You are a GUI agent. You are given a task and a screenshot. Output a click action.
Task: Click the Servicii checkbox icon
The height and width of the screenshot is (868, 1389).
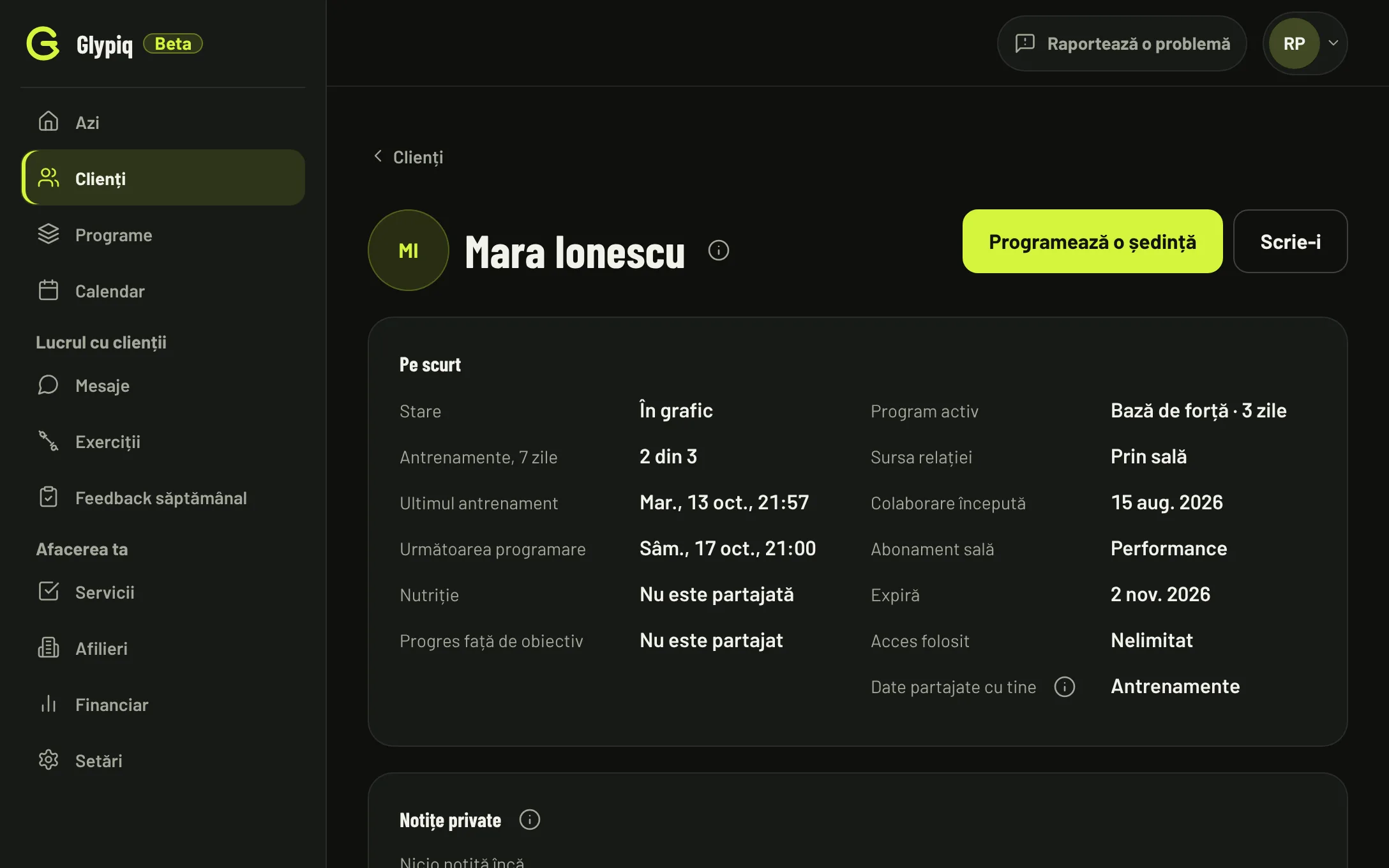point(48,592)
